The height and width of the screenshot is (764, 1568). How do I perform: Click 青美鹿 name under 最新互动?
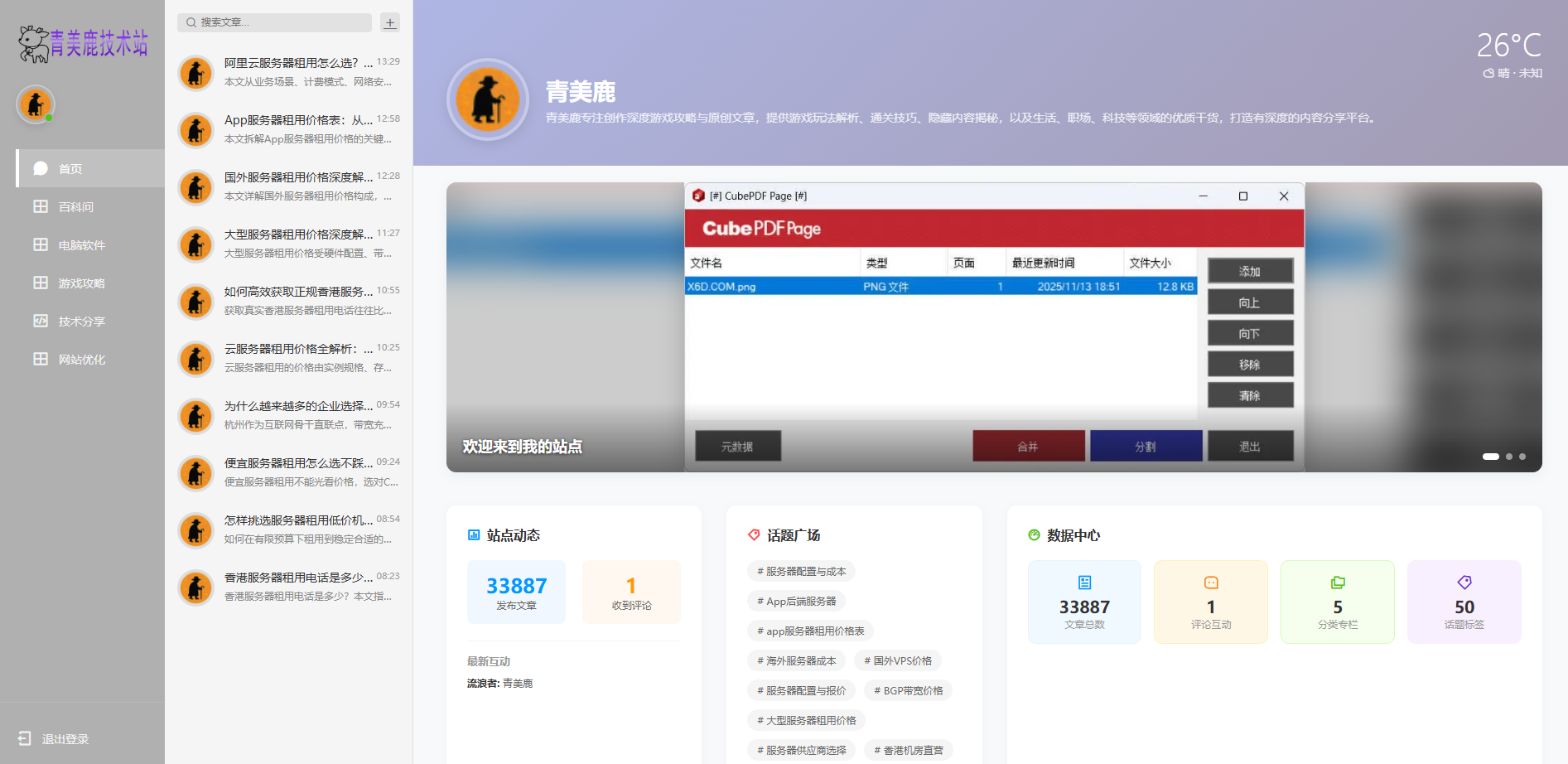point(518,684)
